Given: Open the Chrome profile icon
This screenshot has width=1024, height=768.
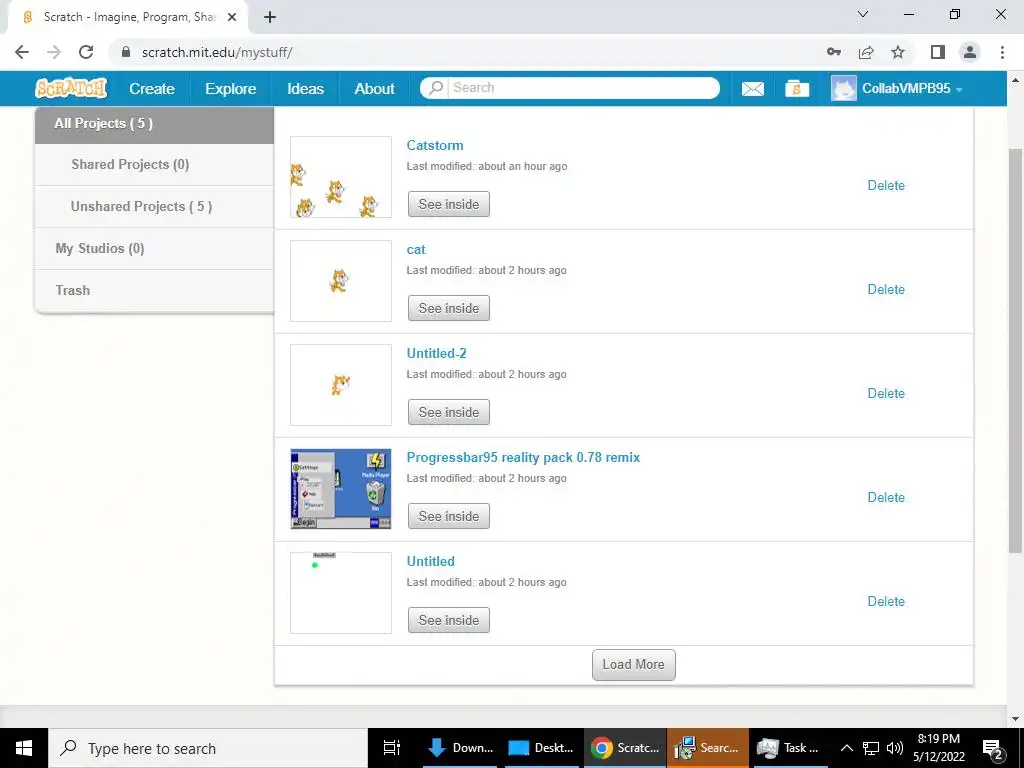Looking at the screenshot, I should [x=970, y=52].
